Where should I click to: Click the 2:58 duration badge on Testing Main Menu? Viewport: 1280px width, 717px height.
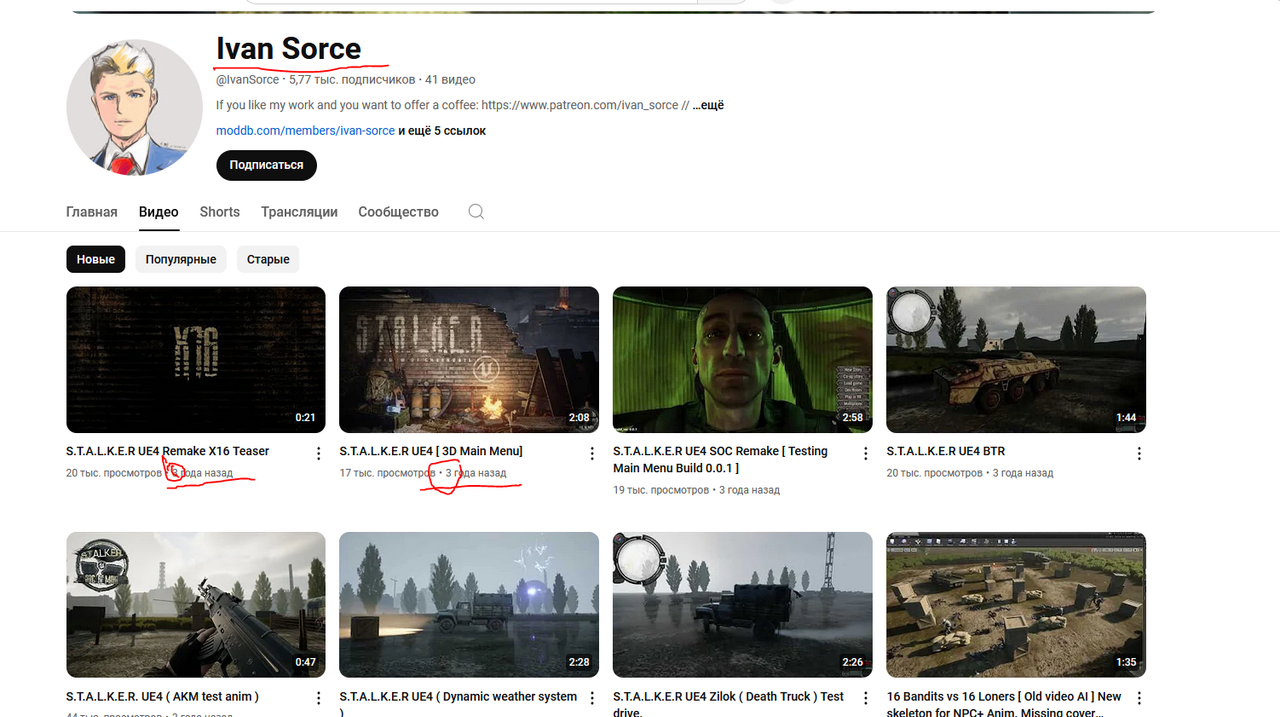click(x=852, y=418)
